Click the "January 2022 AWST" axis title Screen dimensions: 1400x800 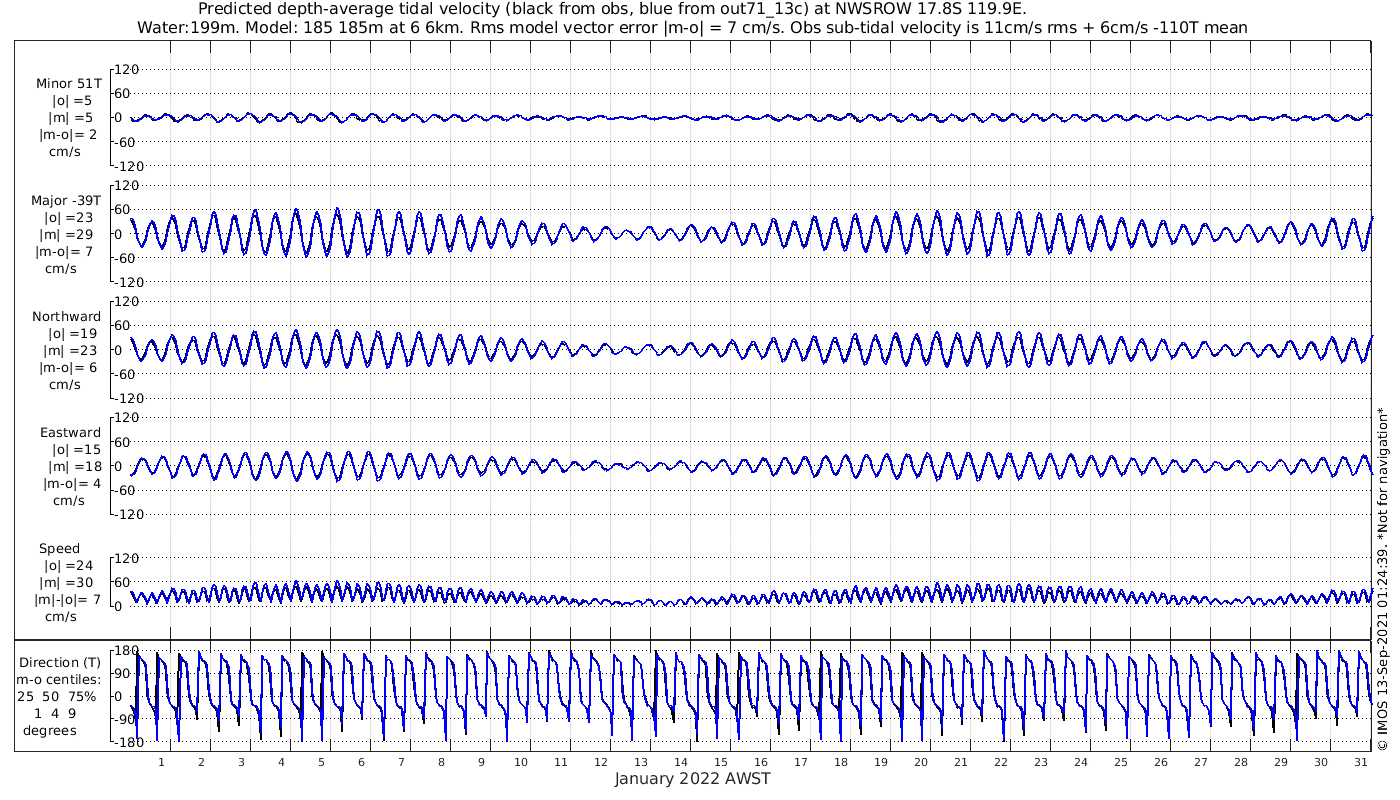[x=692, y=779]
